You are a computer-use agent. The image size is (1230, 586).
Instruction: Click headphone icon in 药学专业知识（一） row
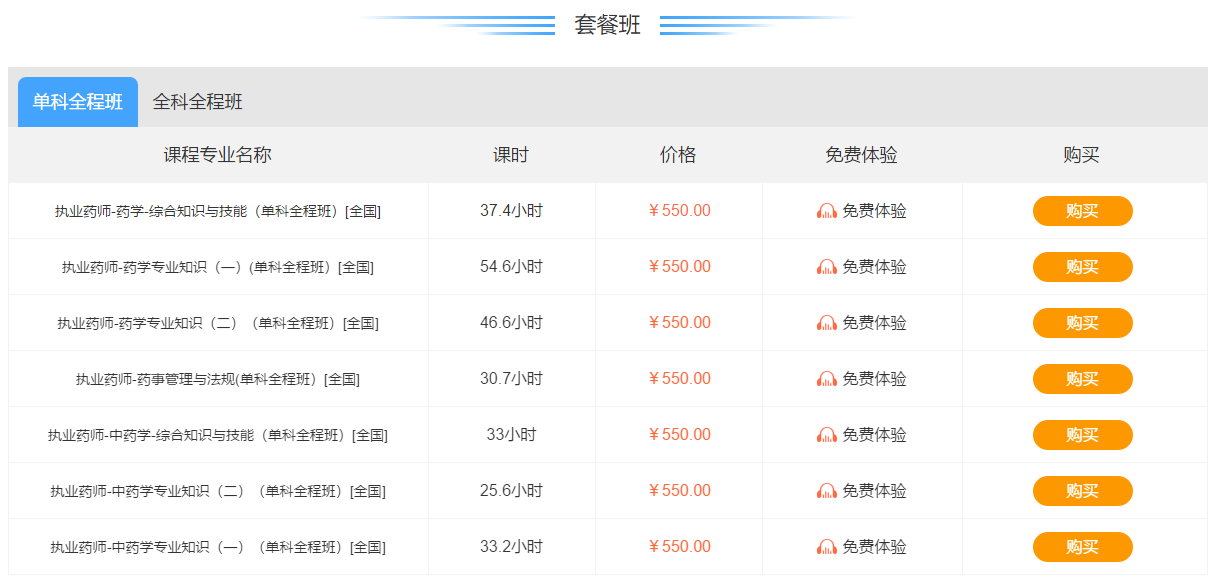[x=827, y=267]
